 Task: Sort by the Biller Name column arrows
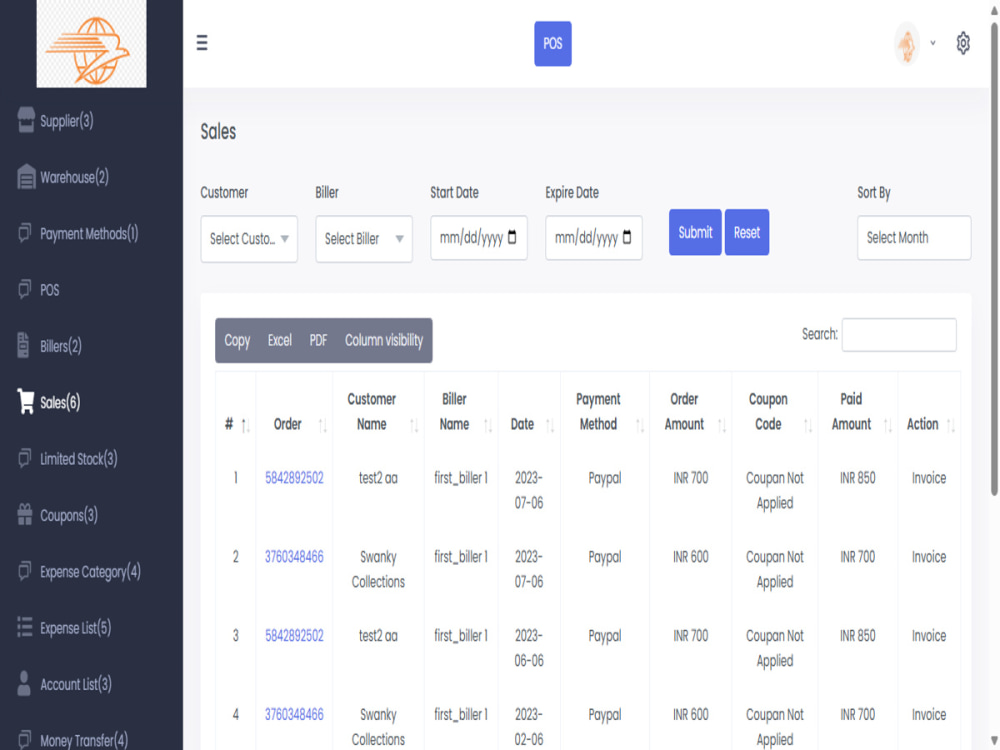click(488, 426)
